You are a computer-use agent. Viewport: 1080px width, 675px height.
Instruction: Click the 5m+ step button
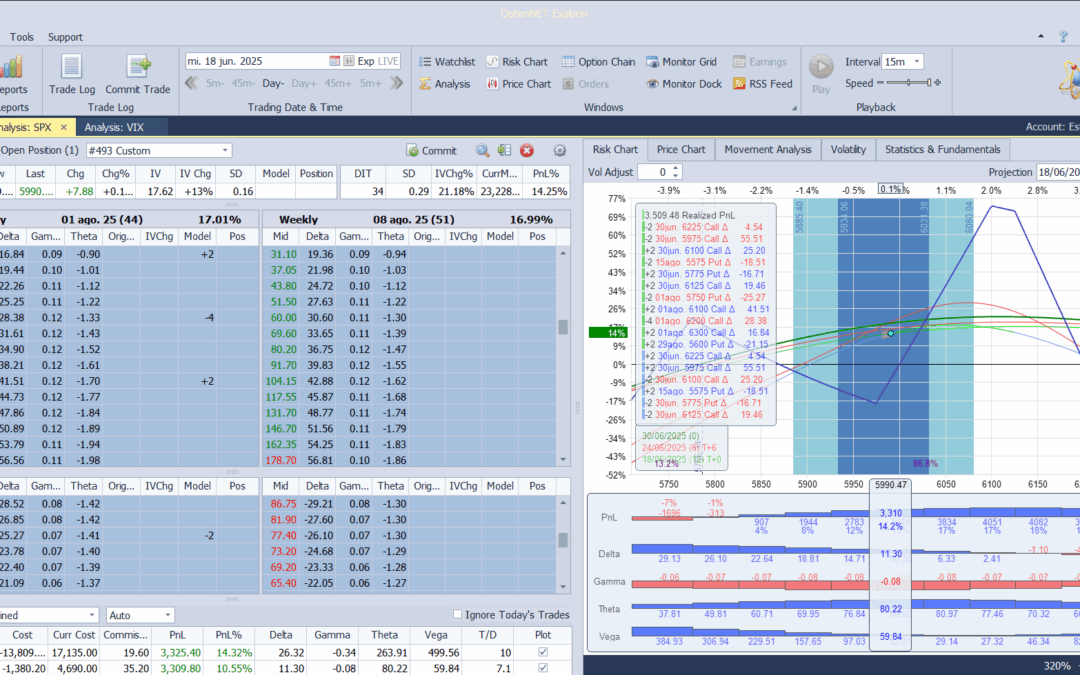[x=371, y=83]
